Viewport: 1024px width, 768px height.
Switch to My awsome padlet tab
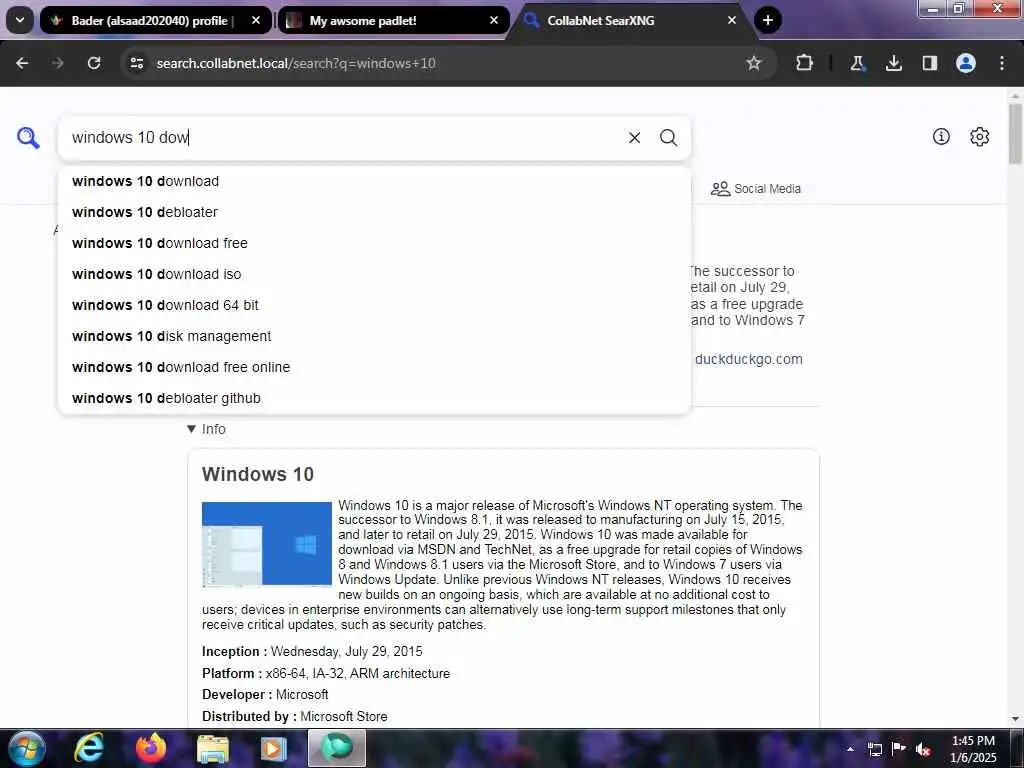pos(394,20)
